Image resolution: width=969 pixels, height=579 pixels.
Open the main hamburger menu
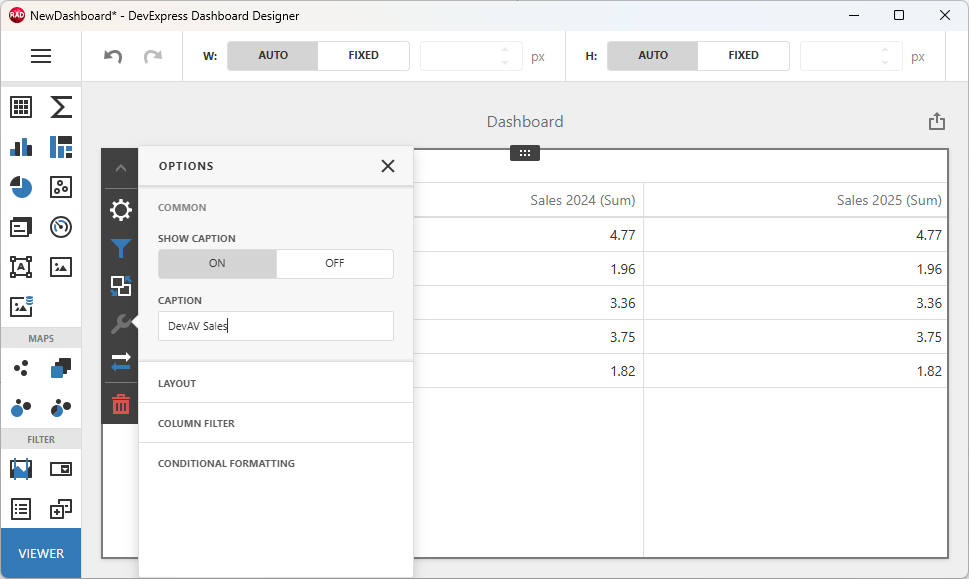[41, 56]
